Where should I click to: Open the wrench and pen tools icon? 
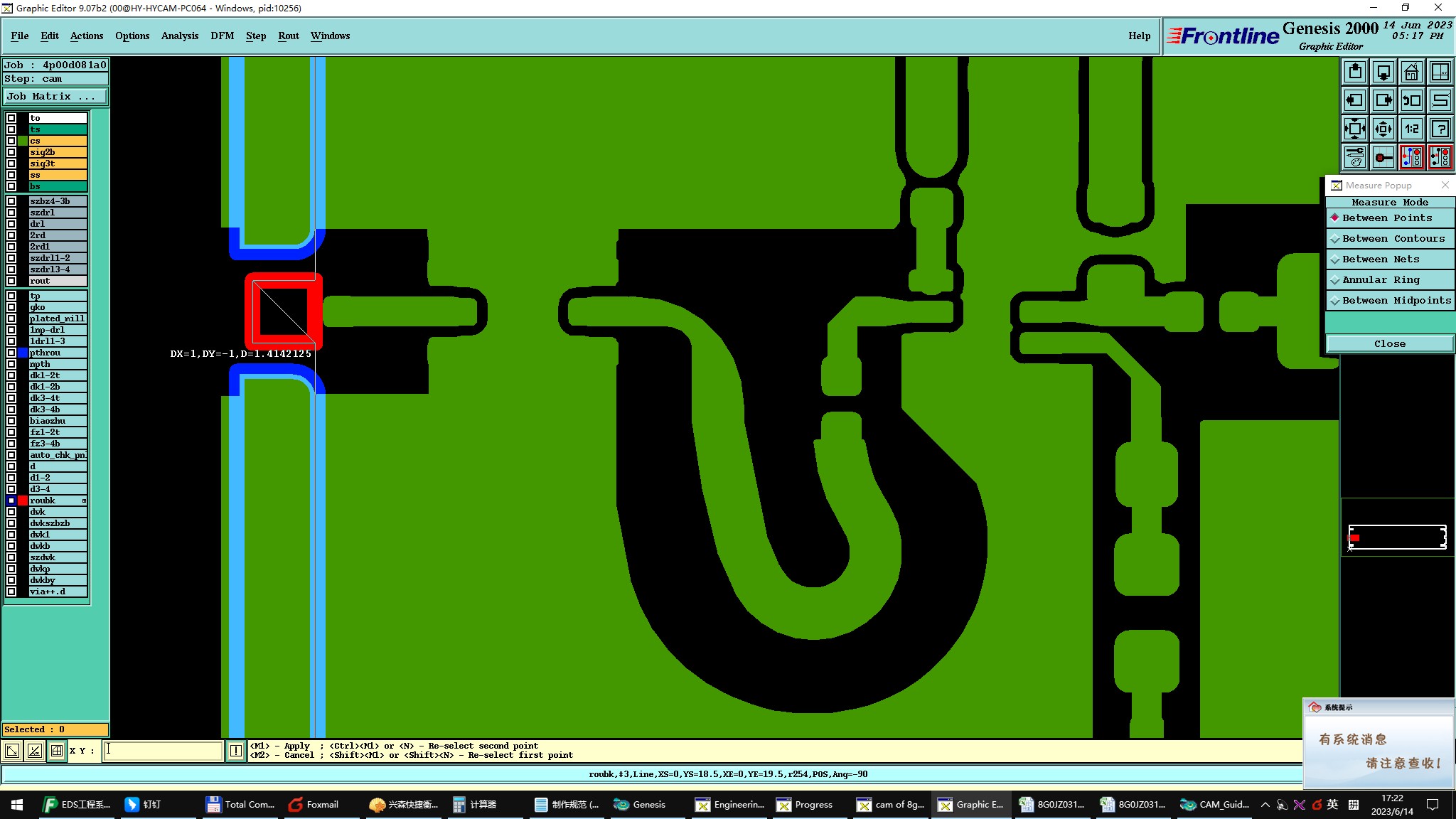(x=1355, y=157)
